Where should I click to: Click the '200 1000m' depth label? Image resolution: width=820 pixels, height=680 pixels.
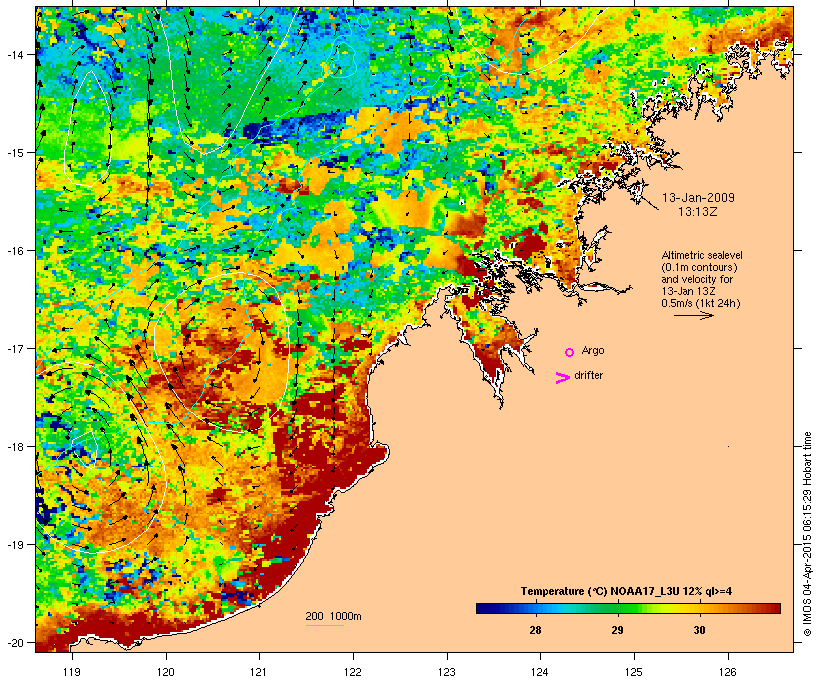[x=333, y=616]
